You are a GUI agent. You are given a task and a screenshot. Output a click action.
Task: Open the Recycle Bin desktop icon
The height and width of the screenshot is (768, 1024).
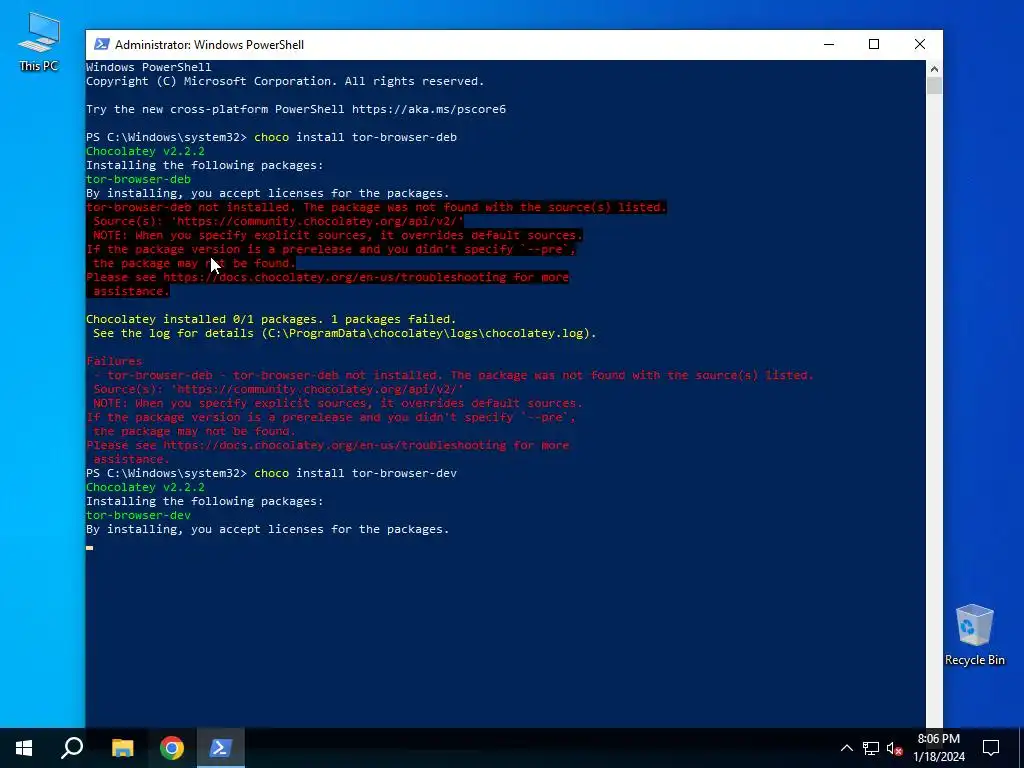click(974, 634)
